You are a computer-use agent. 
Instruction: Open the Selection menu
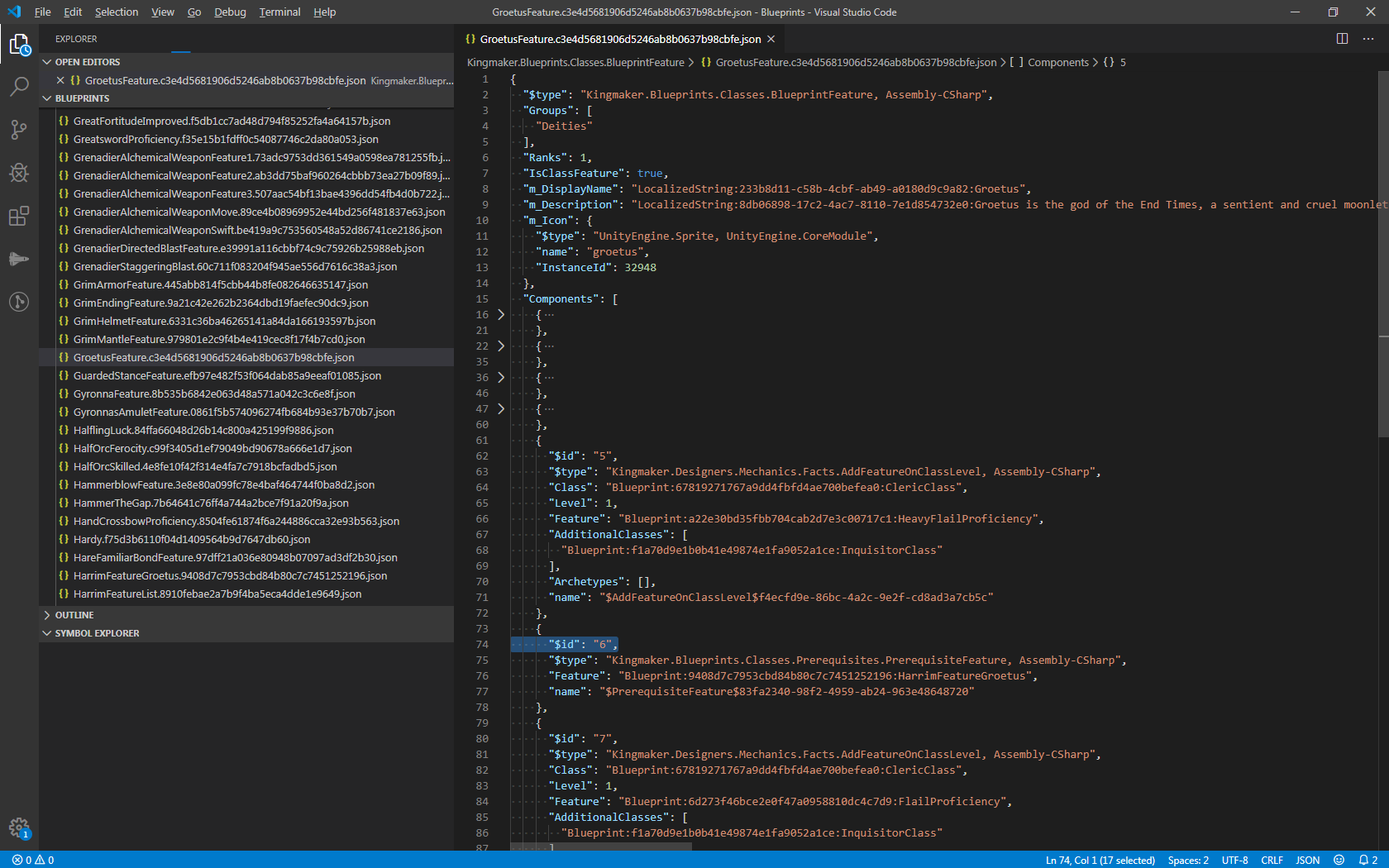(117, 12)
